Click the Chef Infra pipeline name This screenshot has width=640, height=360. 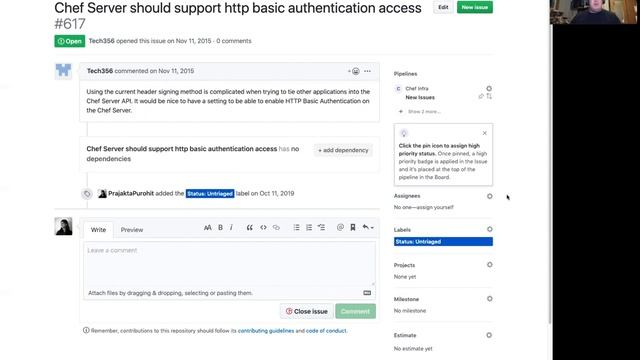click(417, 89)
